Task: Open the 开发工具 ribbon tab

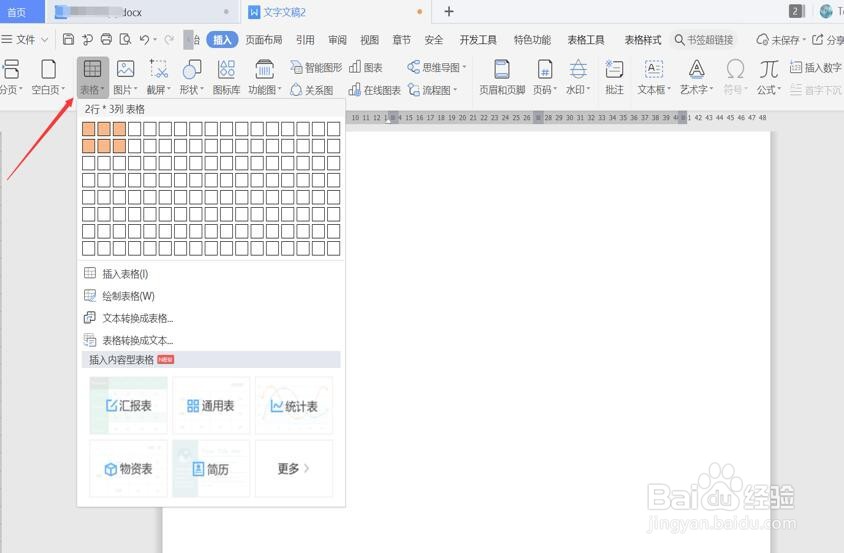Action: point(478,40)
